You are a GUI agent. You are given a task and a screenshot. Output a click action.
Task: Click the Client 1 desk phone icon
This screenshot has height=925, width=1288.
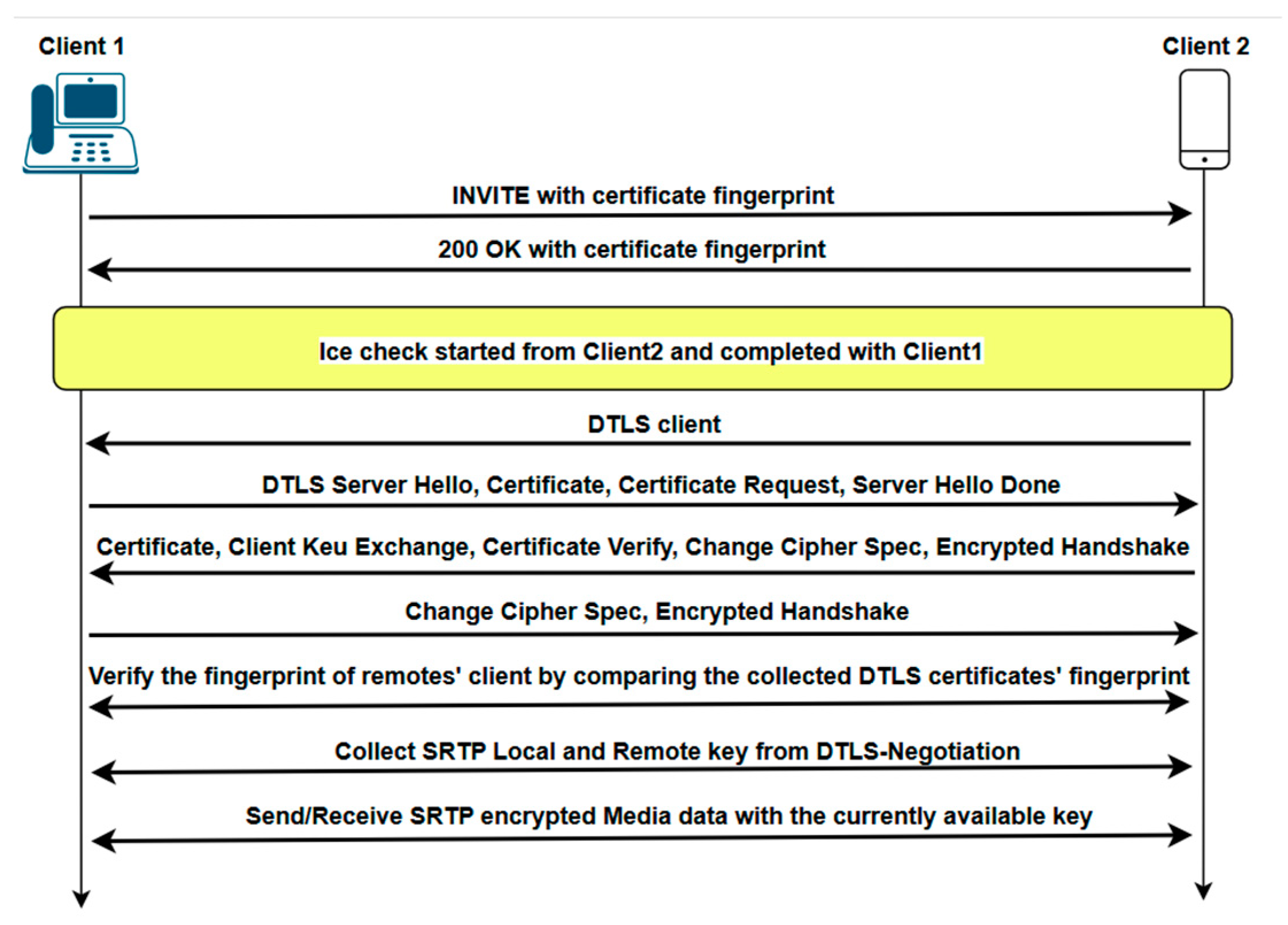[x=80, y=122]
